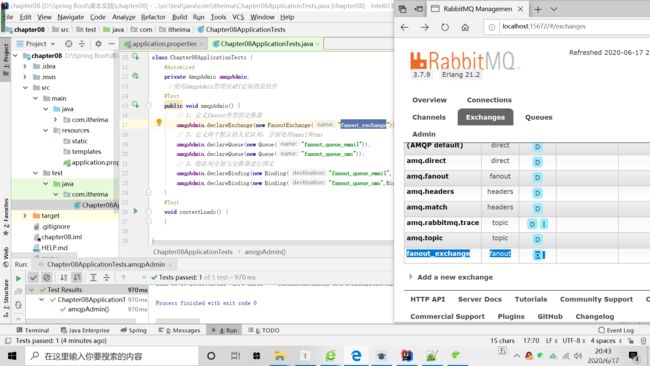Open File Explorer on taskbar
The width and height of the screenshot is (650, 366).
279,356
